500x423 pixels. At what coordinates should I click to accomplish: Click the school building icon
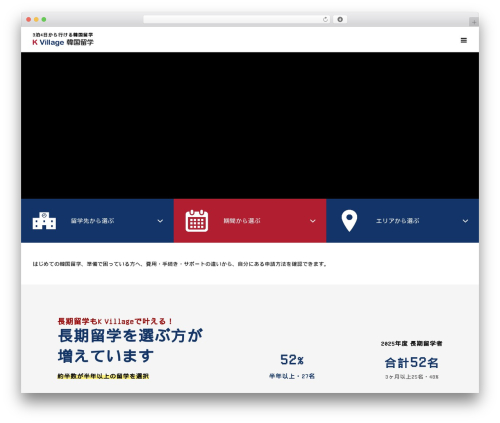tap(44, 221)
